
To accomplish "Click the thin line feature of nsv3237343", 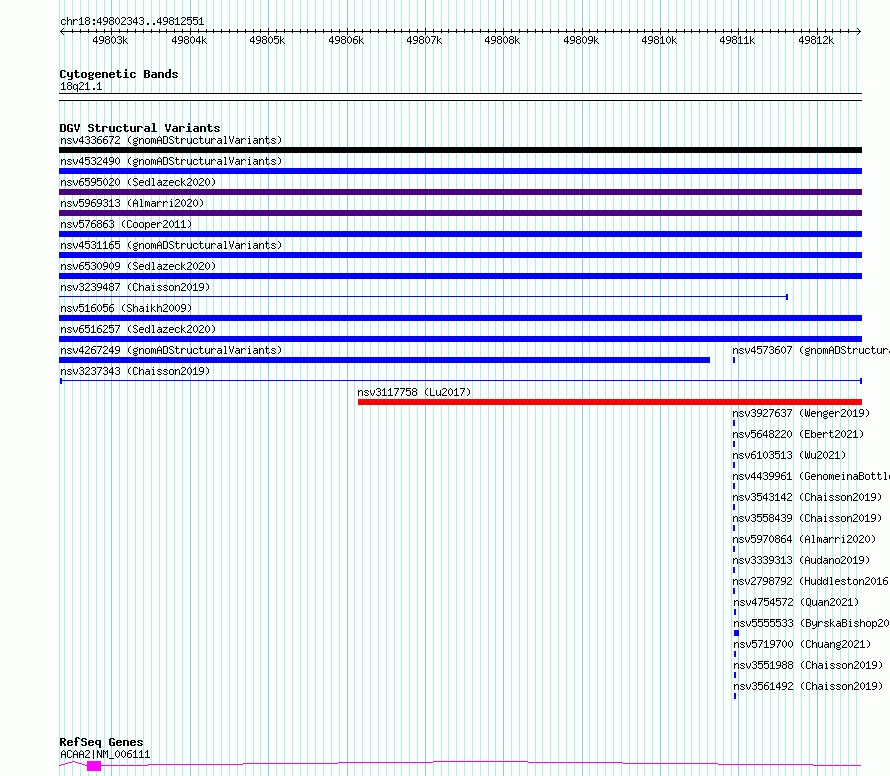I will pyautogui.click(x=460, y=381).
